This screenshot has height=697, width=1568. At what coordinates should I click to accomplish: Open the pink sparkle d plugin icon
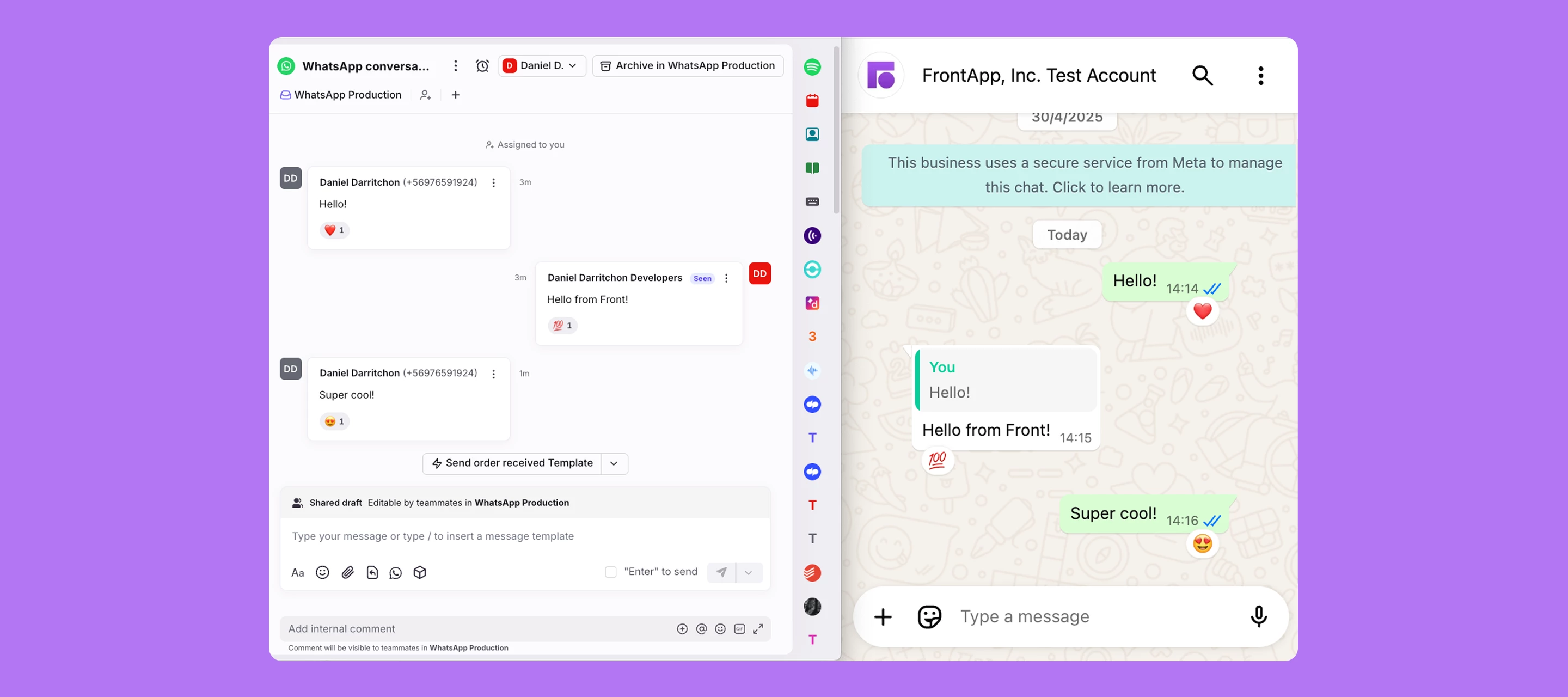pos(812,303)
